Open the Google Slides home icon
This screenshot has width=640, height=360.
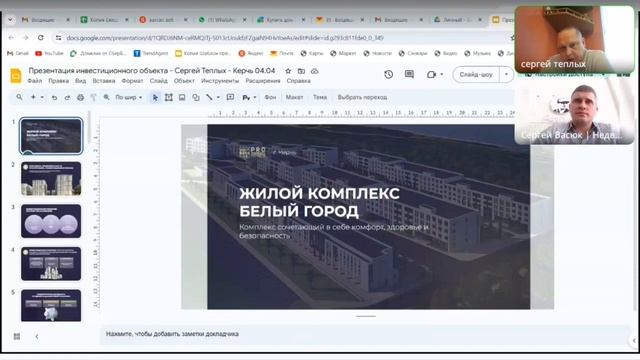pyautogui.click(x=16, y=76)
